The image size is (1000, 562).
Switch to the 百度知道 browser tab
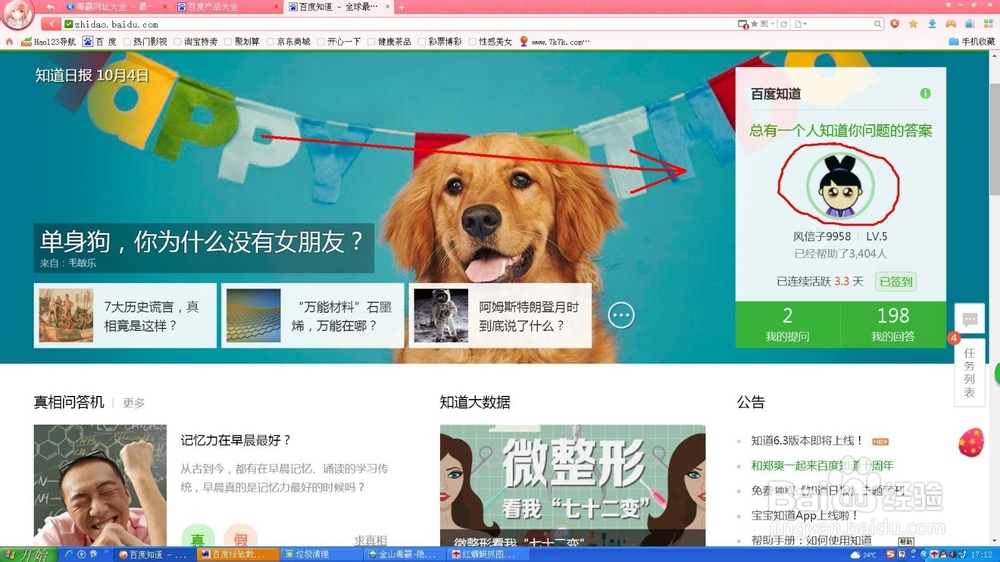(x=338, y=7)
